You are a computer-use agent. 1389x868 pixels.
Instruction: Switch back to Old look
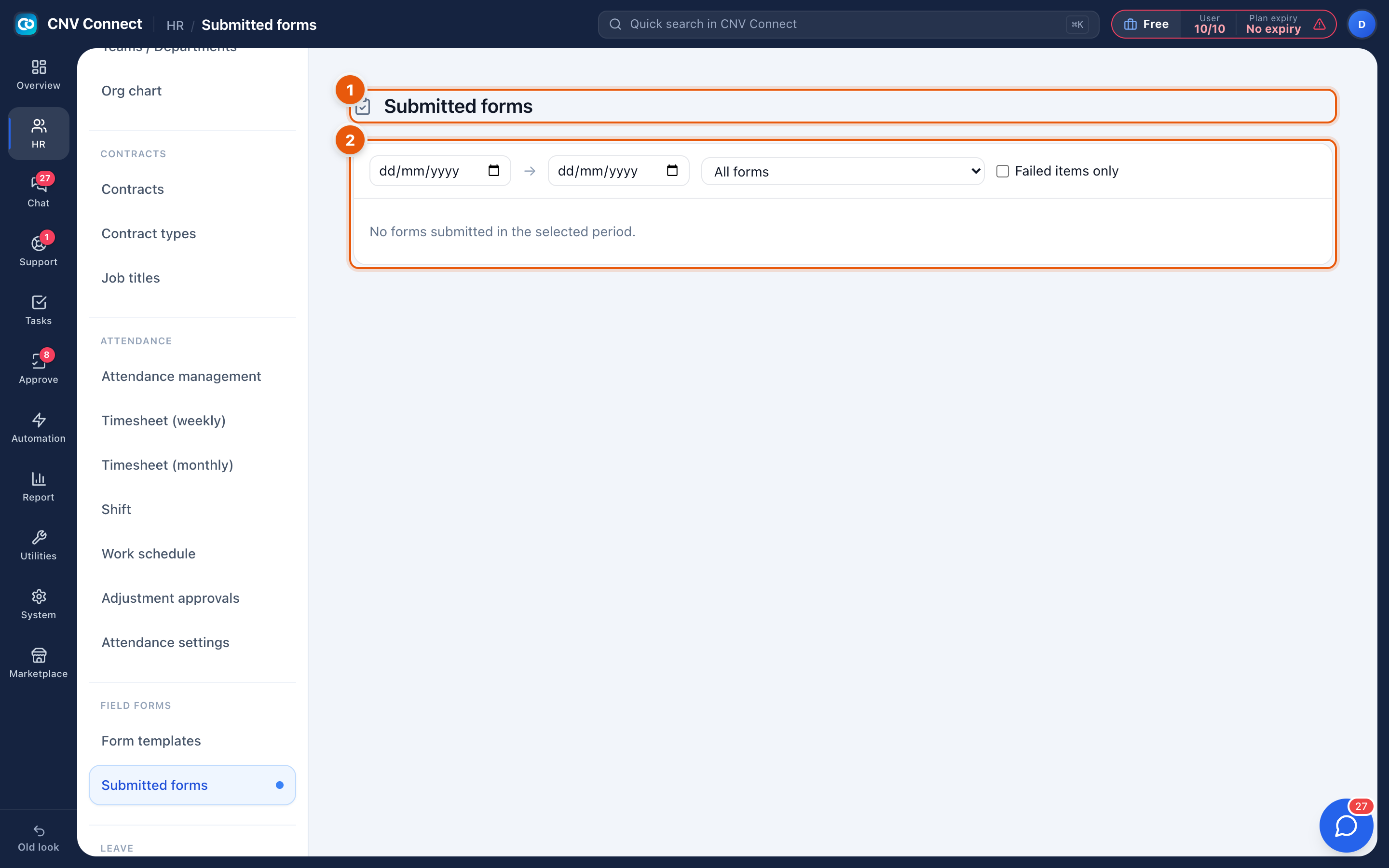click(39, 838)
